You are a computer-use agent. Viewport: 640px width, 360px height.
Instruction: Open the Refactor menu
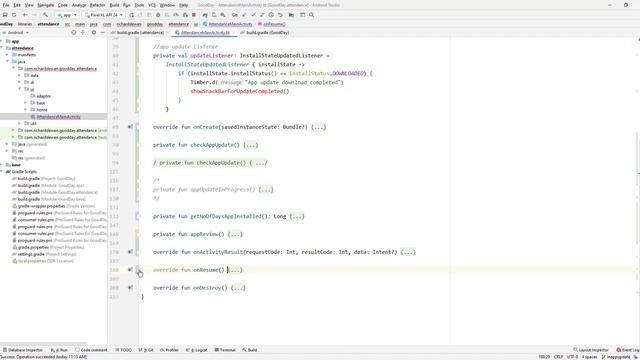tap(98, 5)
